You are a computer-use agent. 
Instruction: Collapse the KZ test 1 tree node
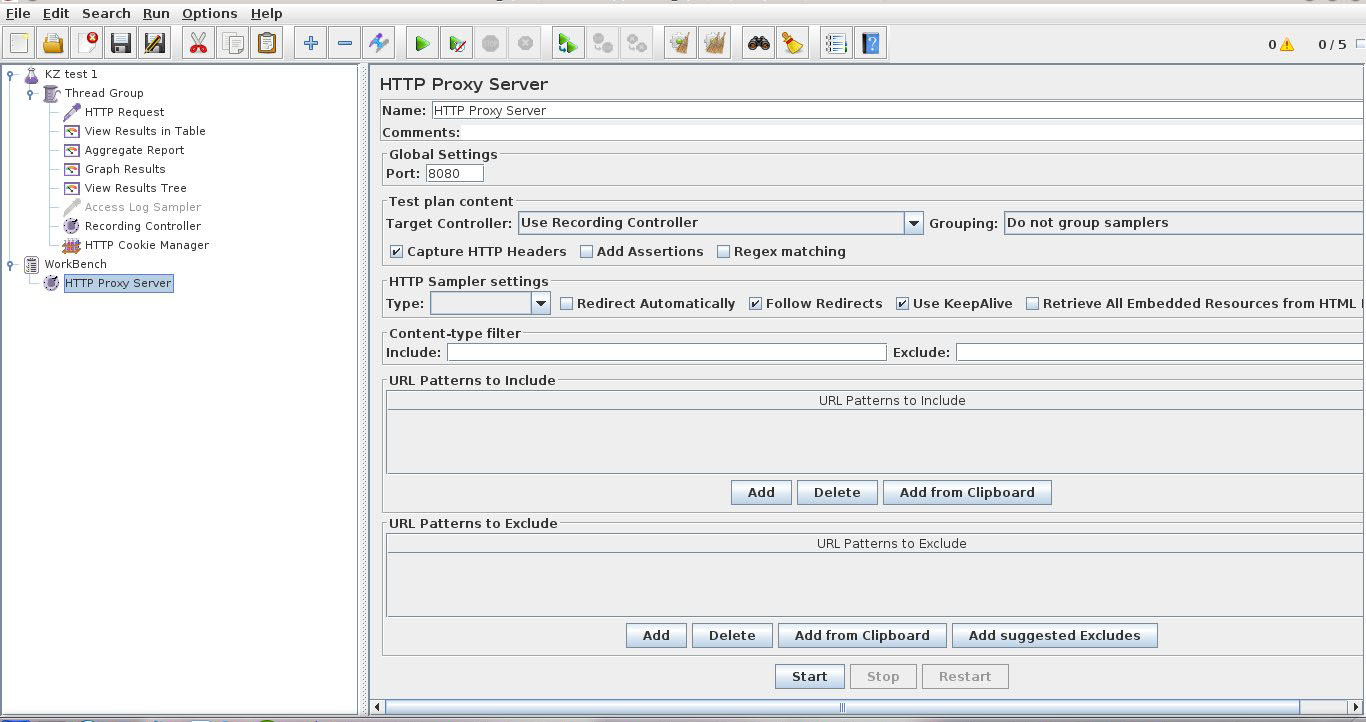click(x=10, y=74)
